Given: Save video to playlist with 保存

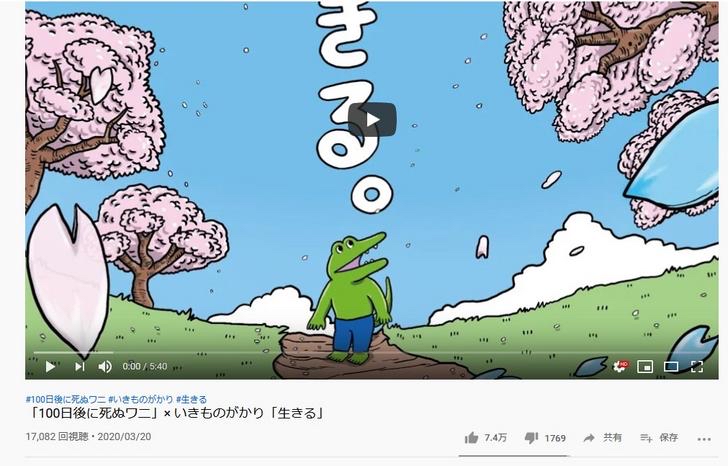Looking at the screenshot, I should pyautogui.click(x=659, y=438).
